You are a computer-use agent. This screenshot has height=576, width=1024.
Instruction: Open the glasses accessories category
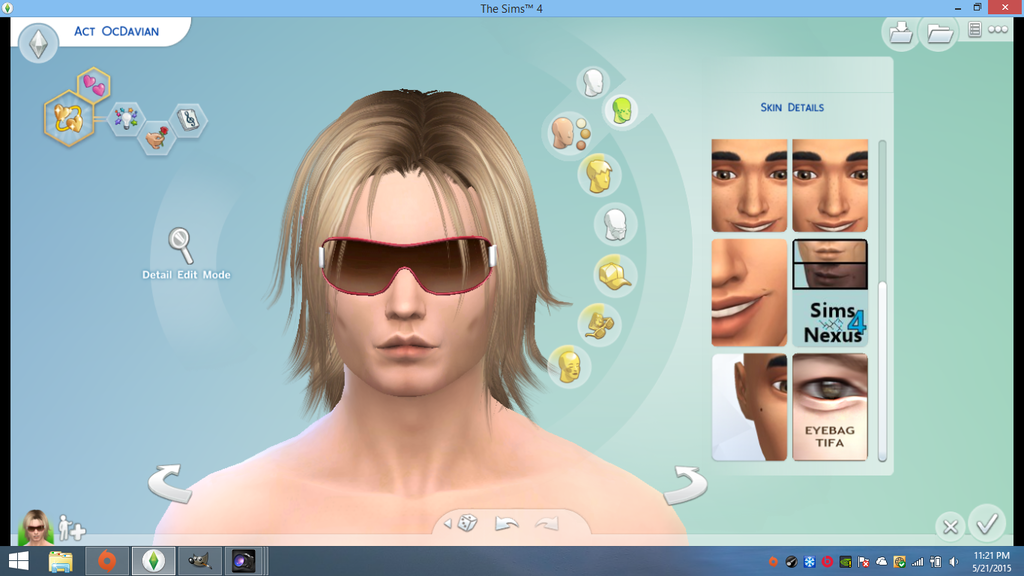pos(599,324)
